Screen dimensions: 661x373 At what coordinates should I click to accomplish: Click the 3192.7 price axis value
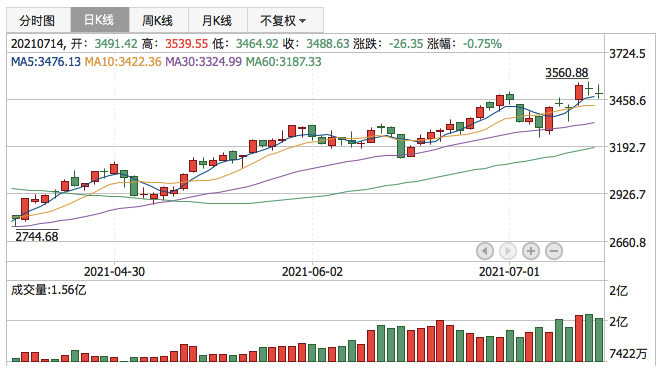[627, 148]
